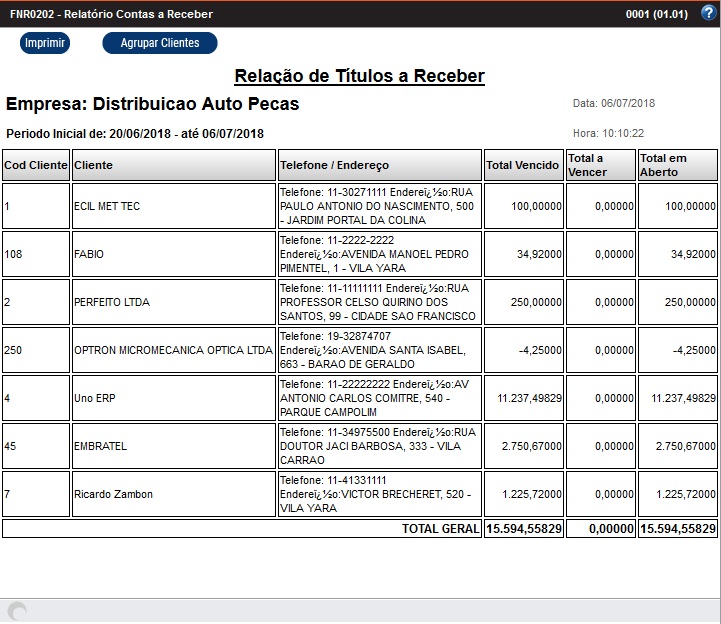Viewport: 721px width, 624px height.
Task: Select the PERFEITO LTDA client row
Action: coord(173,302)
